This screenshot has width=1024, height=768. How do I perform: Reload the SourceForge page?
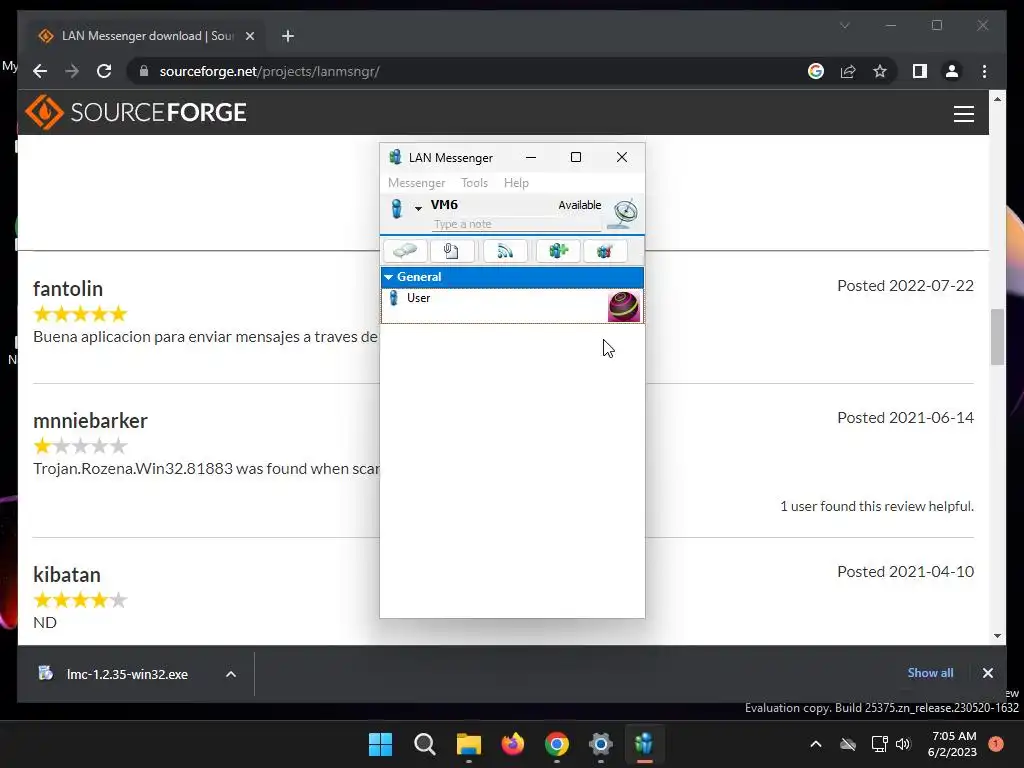104,71
